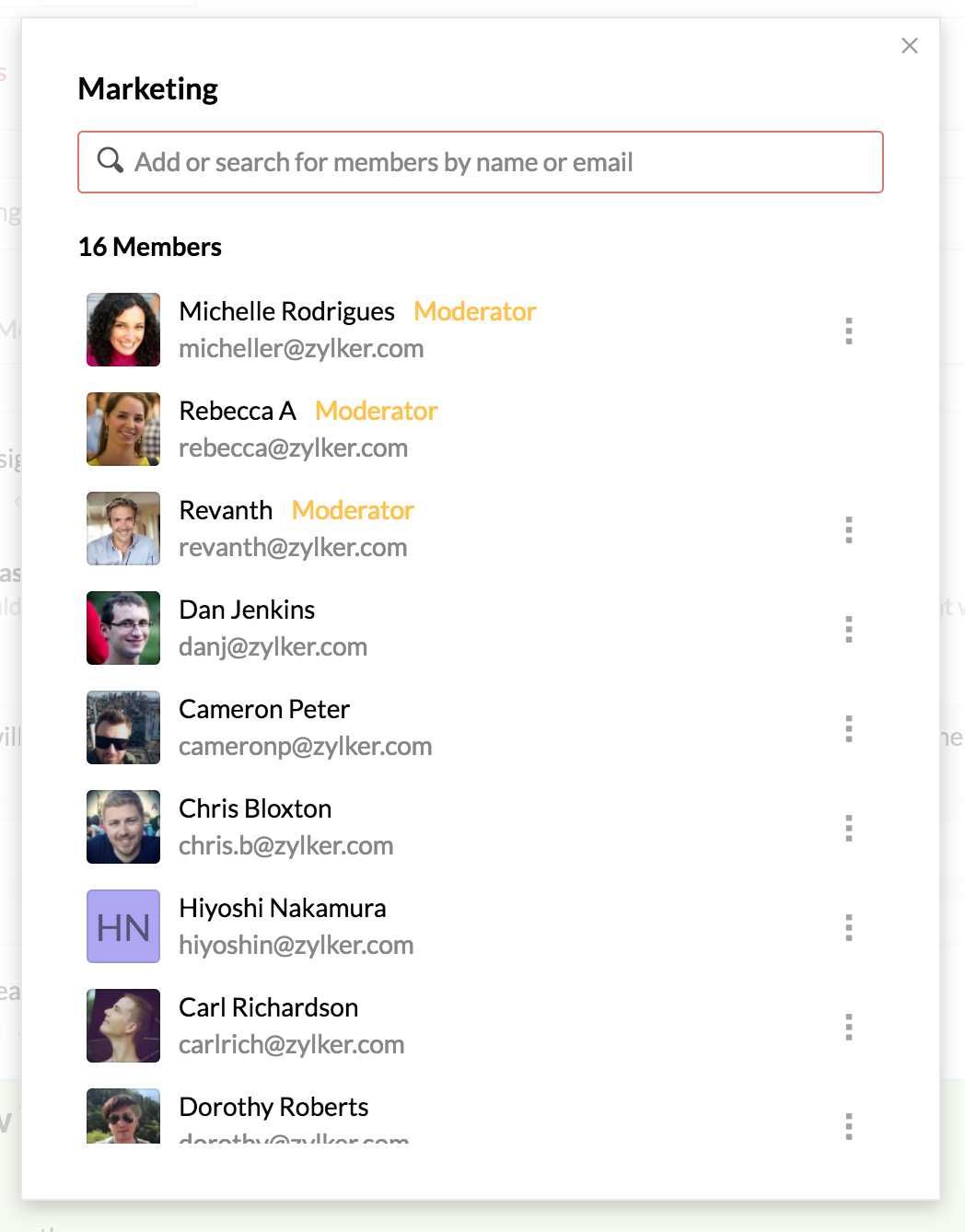Viewport: 965px width, 1232px height.
Task: Open three-dot menu for Carl Richardson
Action: 849,1027
